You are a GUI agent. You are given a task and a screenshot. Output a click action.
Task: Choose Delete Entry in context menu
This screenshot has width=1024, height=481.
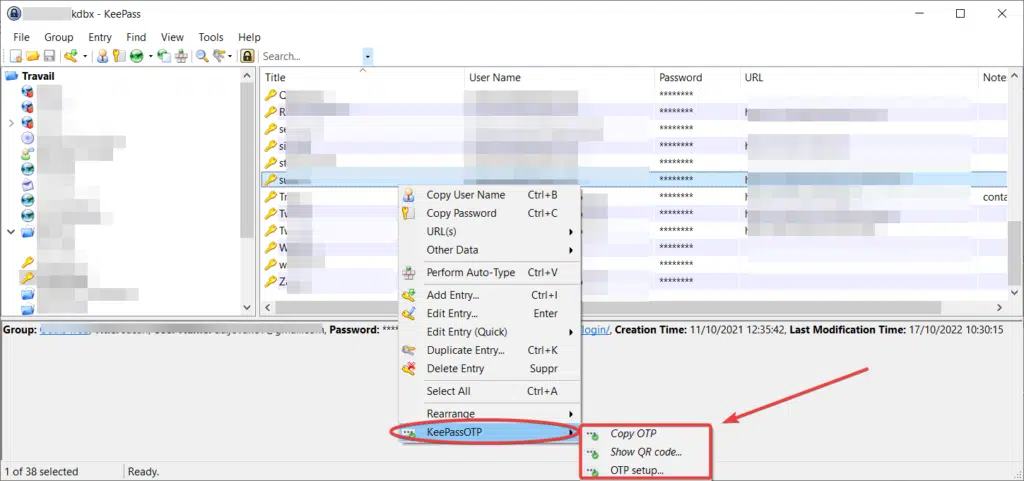[x=490, y=369]
